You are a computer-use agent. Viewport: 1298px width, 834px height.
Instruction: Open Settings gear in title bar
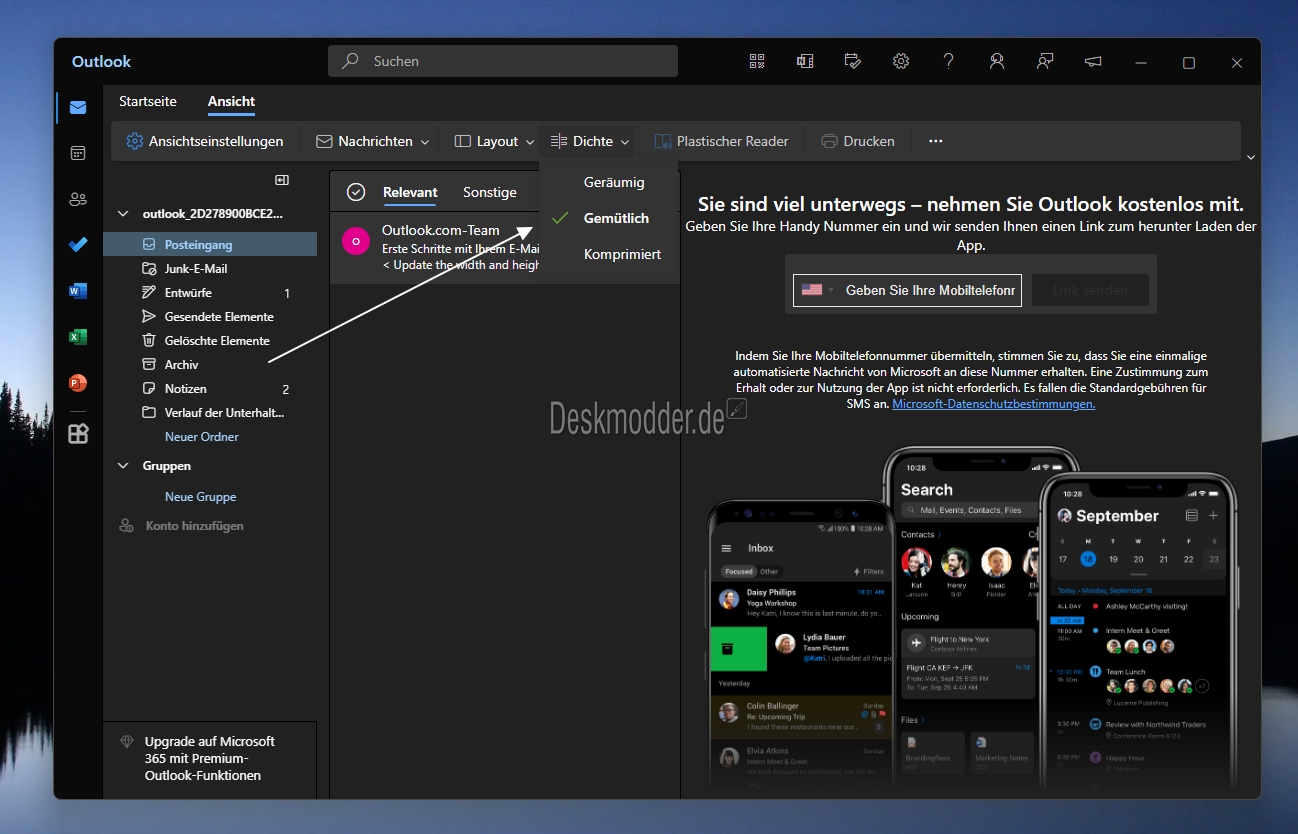point(901,61)
